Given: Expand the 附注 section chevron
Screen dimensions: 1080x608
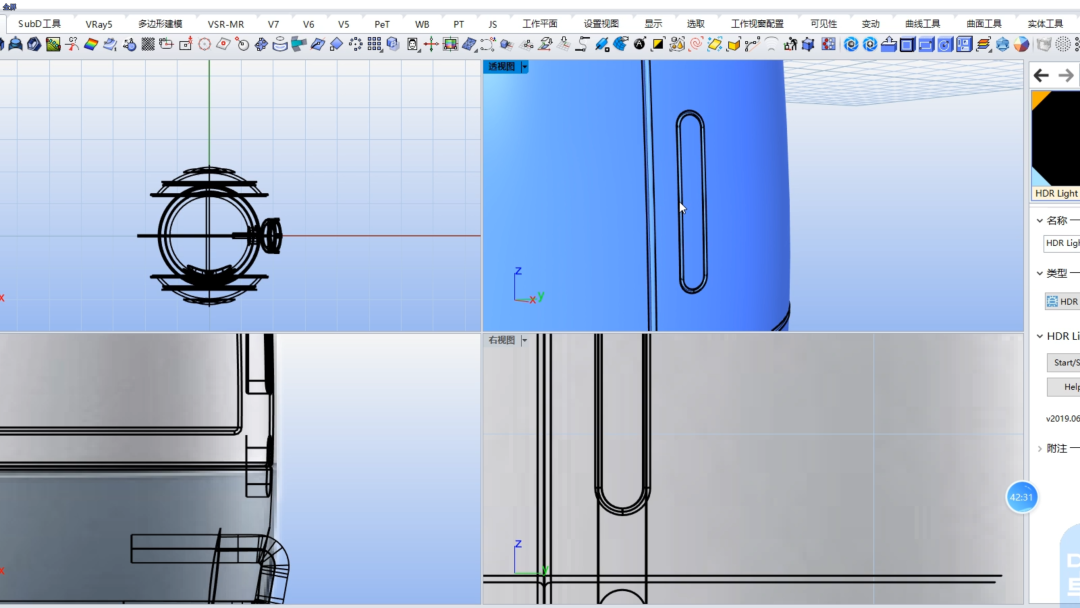Looking at the screenshot, I should point(1039,448).
